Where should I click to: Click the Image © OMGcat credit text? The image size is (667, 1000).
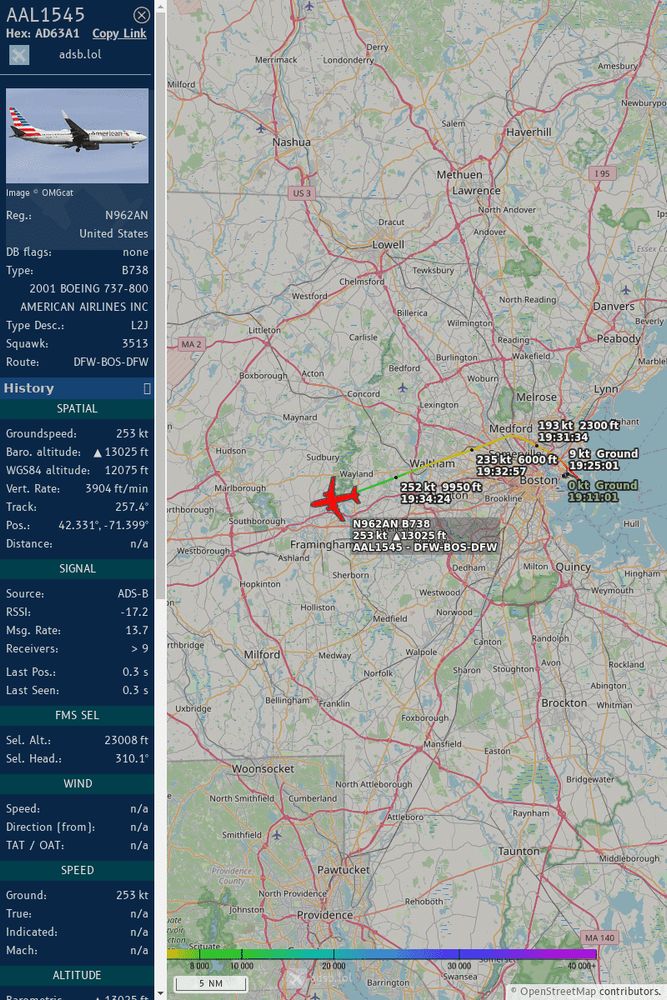pos(40,193)
